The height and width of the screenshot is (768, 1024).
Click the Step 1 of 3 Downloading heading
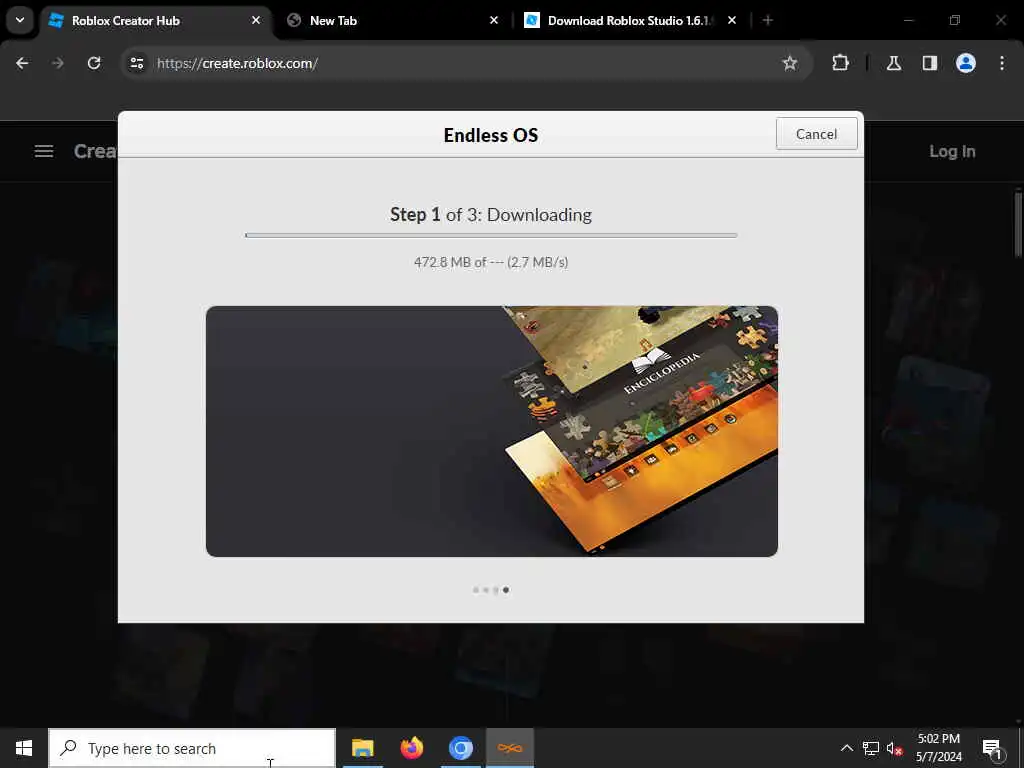click(x=491, y=215)
